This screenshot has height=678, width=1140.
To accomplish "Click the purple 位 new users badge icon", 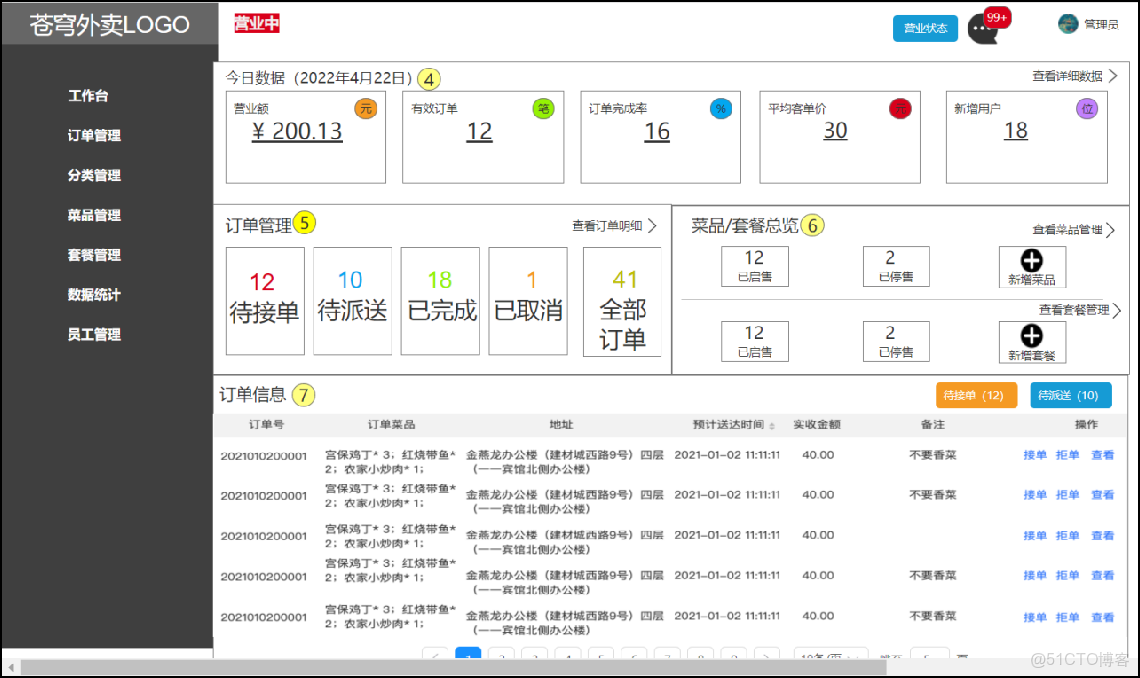I will point(1087,106).
